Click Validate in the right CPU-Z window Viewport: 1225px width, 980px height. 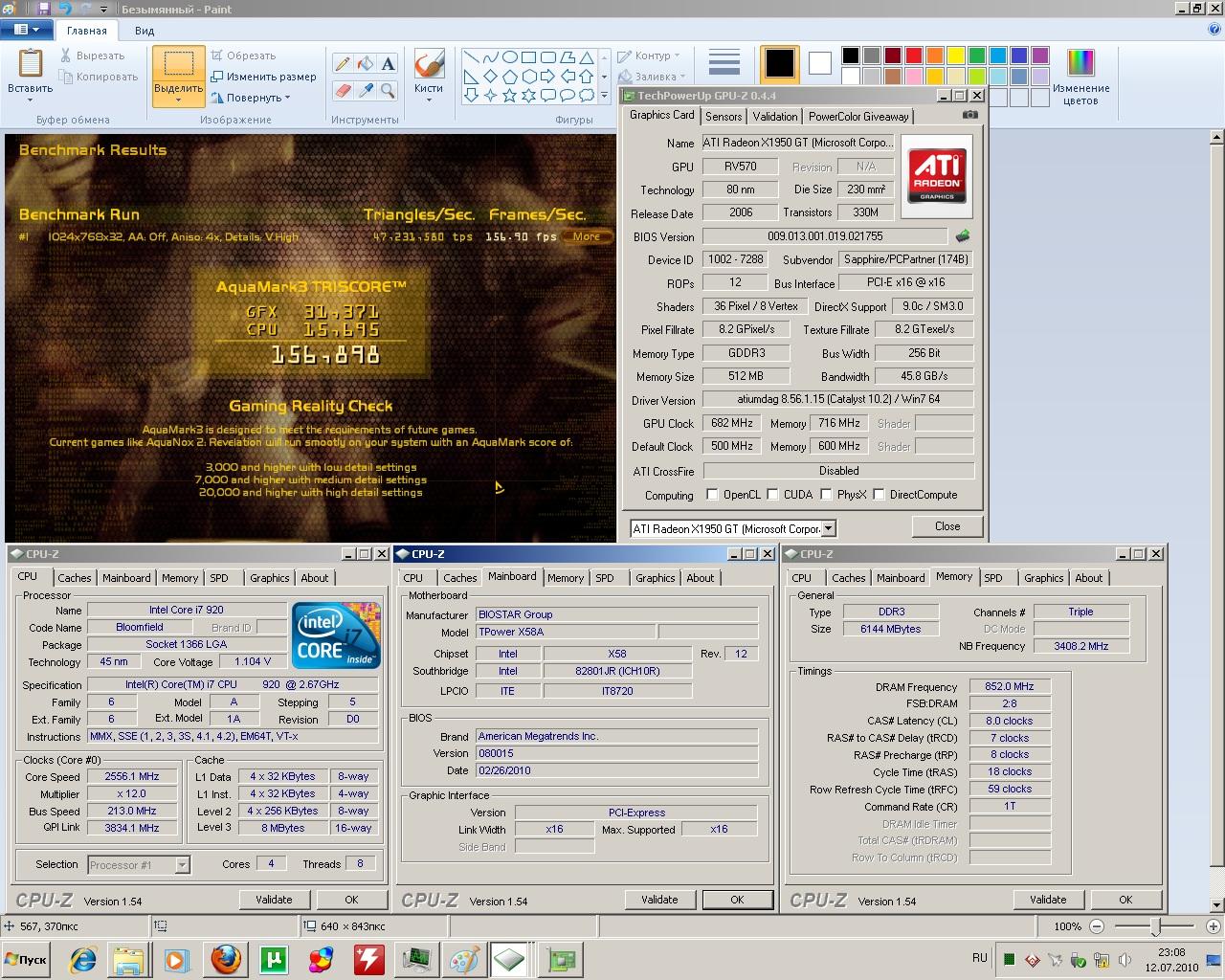tap(1048, 900)
